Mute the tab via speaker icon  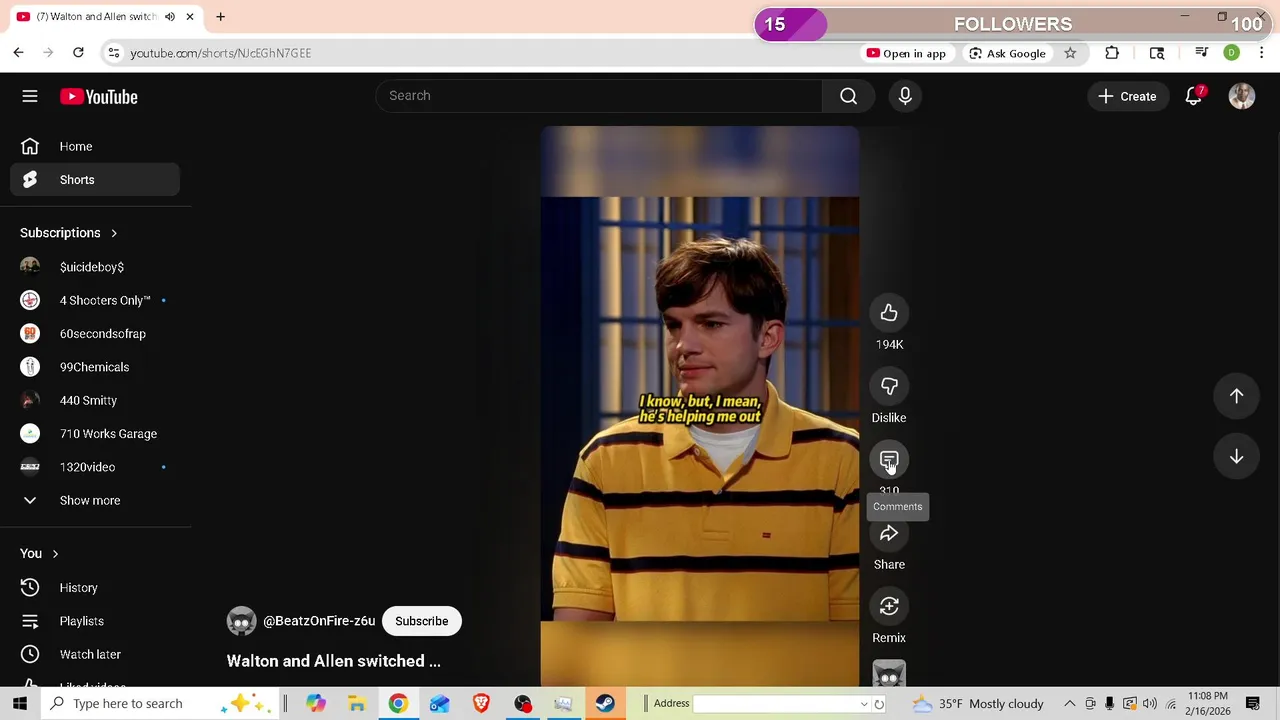tap(169, 17)
